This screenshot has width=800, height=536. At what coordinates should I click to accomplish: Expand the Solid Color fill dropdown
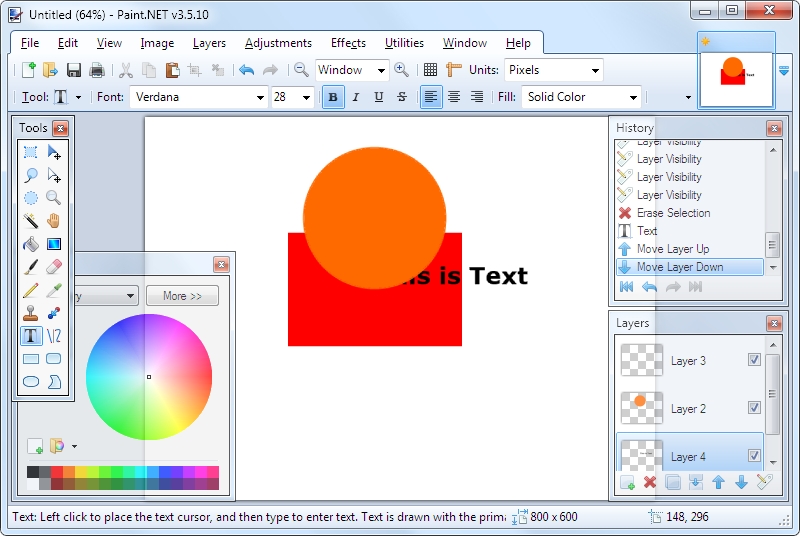[633, 97]
